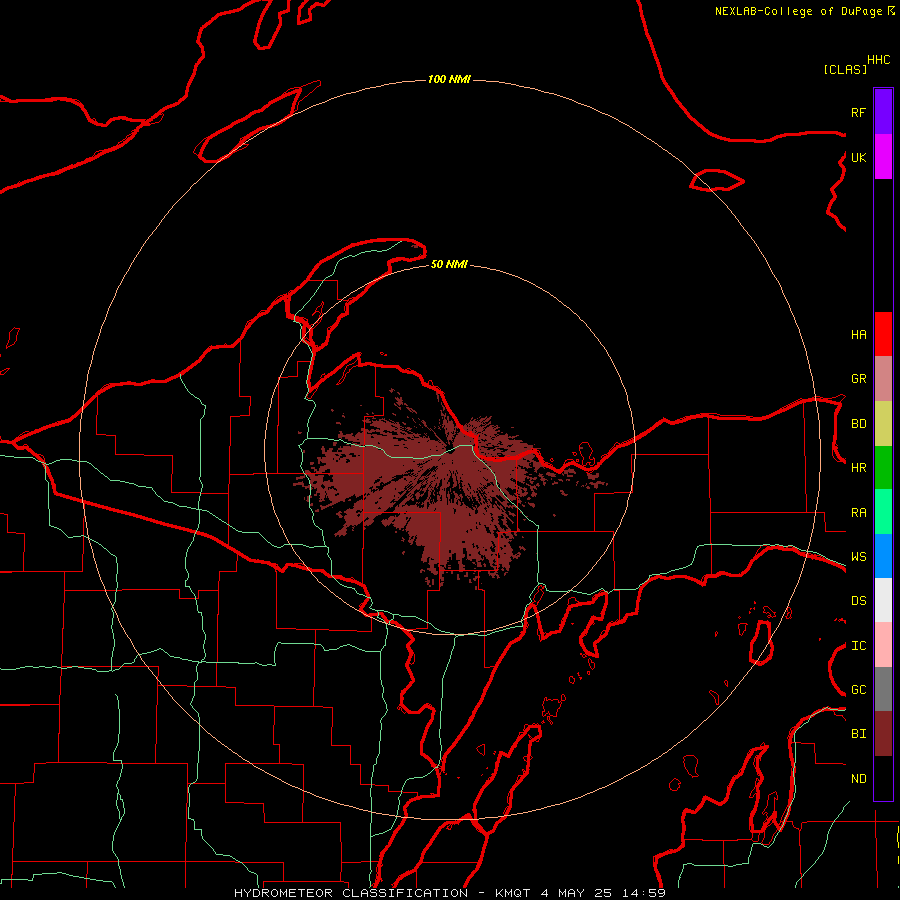
Task: Click the GR legend label
Action: pyautogui.click(x=858, y=379)
